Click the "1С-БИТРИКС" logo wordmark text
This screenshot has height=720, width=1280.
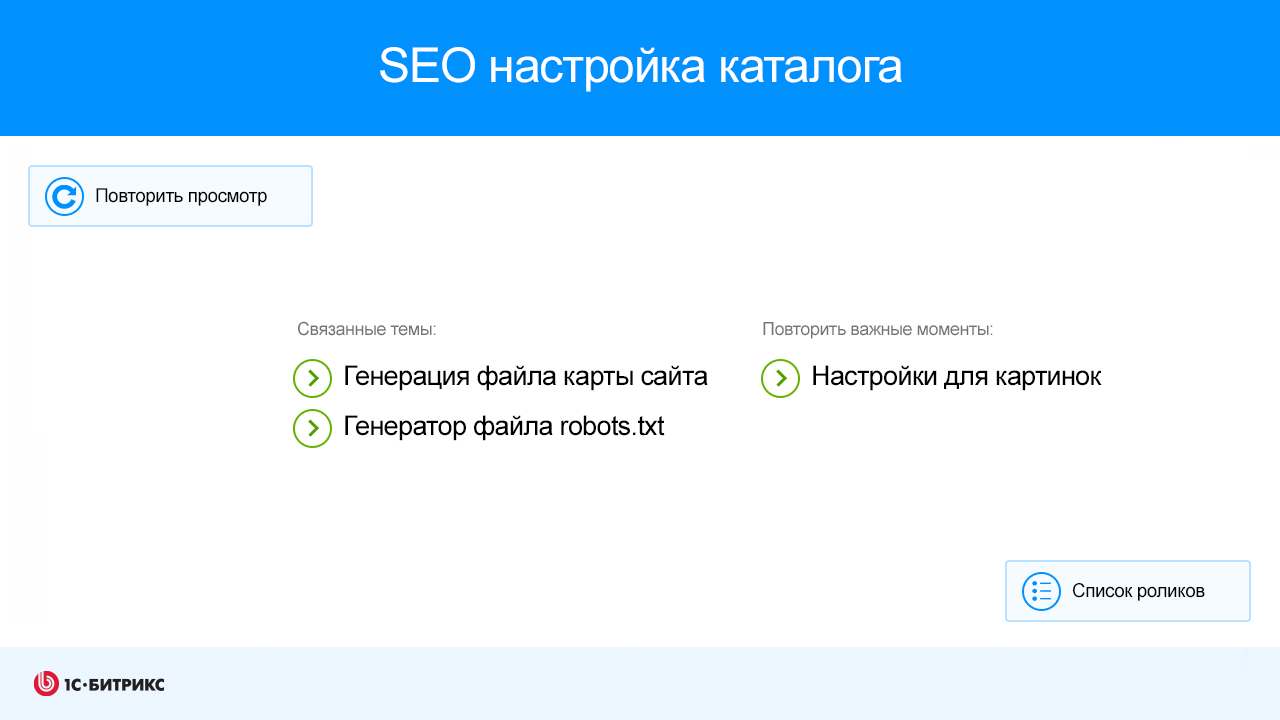point(114,684)
